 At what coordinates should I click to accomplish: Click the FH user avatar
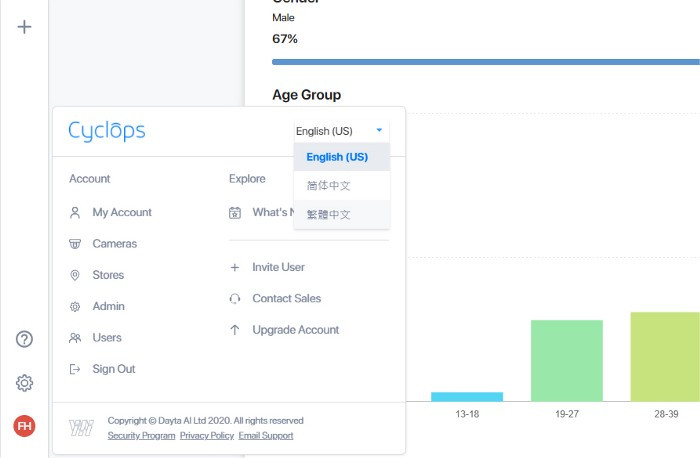(24, 426)
